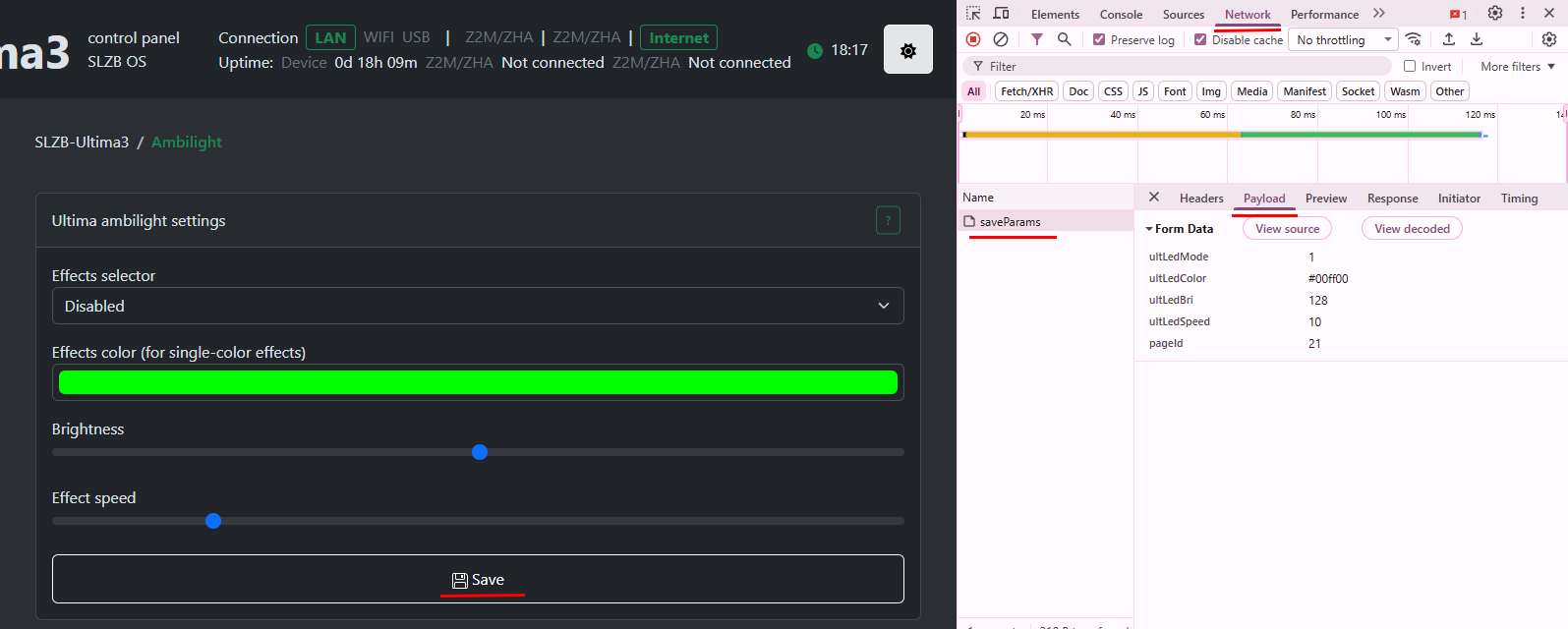This screenshot has width=1568, height=629.
Task: Click the network filter funnel icon
Action: click(x=1037, y=39)
